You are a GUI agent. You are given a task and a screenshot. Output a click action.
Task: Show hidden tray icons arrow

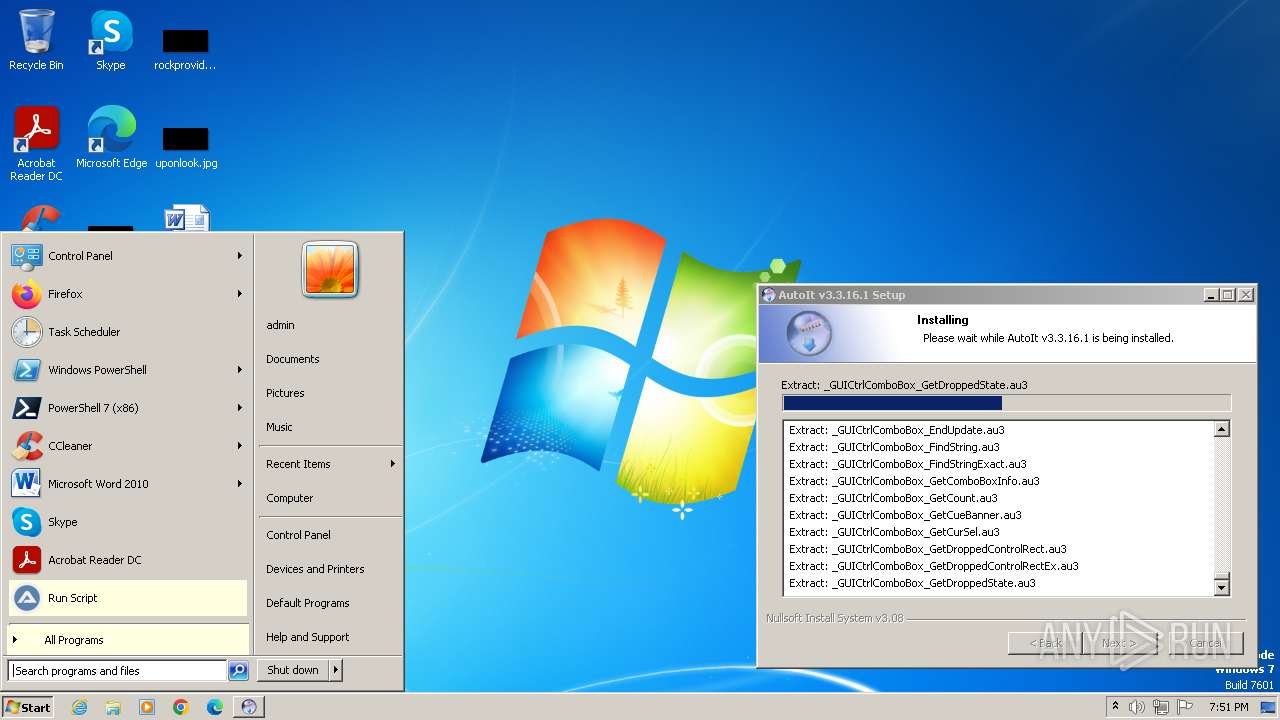tap(1116, 707)
